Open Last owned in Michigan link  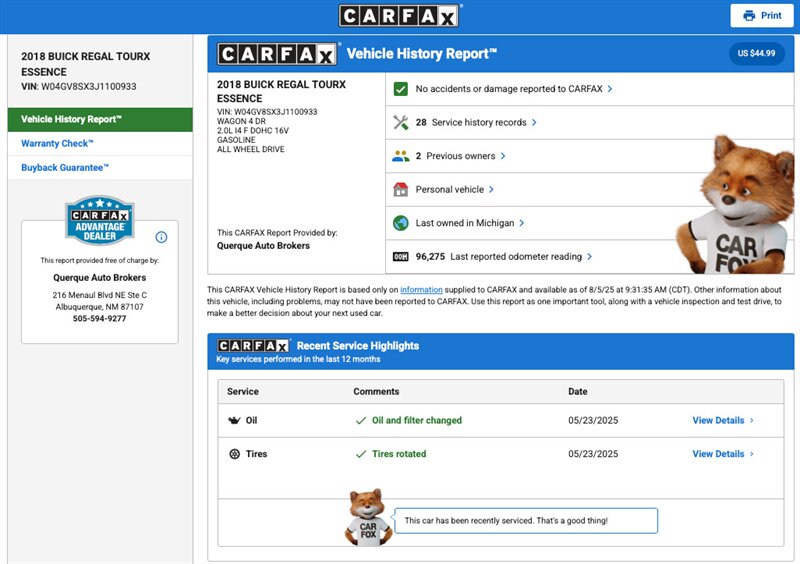(465, 223)
